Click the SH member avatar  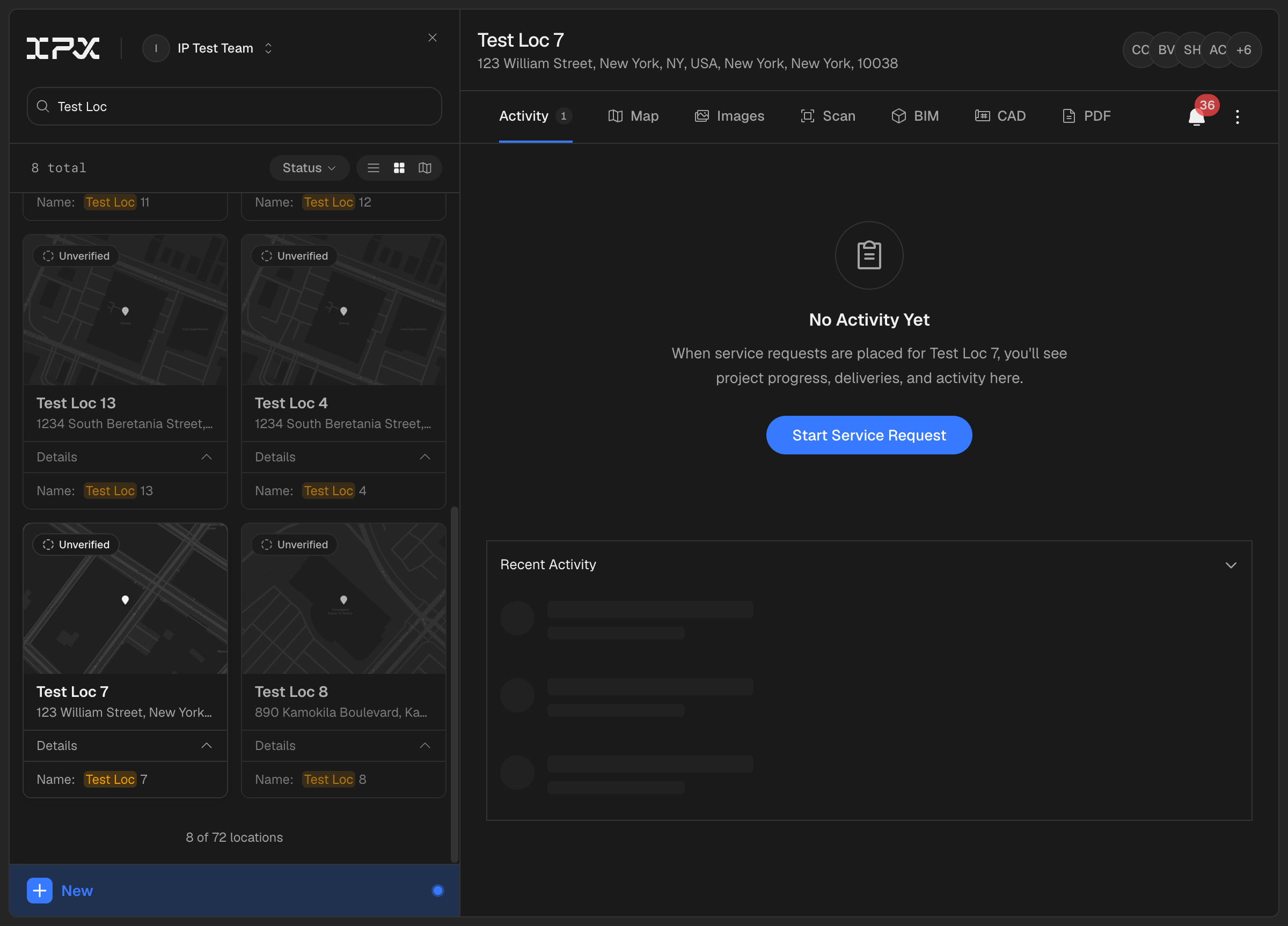click(x=1191, y=50)
